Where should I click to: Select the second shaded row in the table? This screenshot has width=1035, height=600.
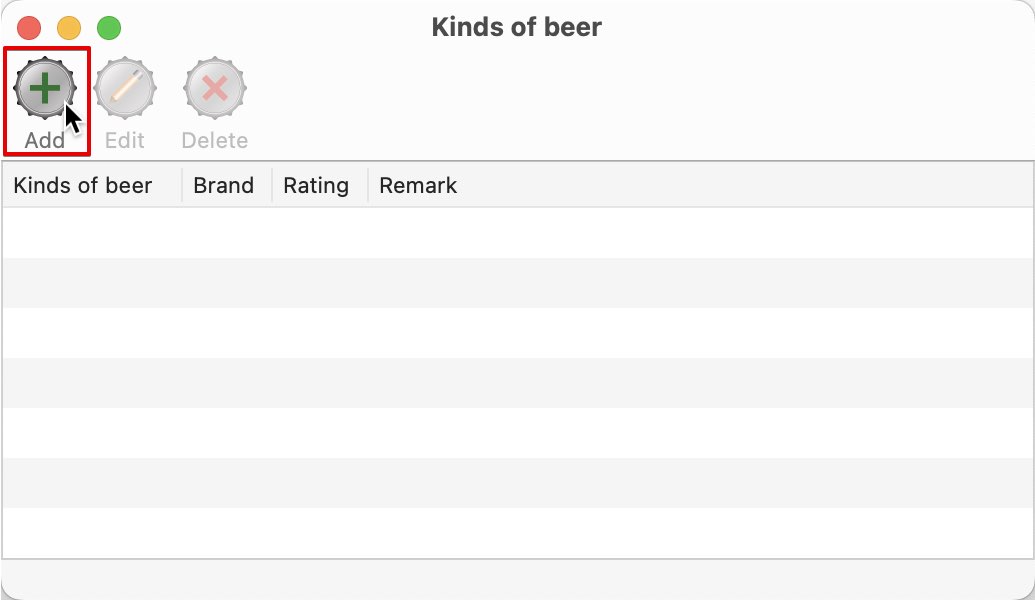coord(518,383)
